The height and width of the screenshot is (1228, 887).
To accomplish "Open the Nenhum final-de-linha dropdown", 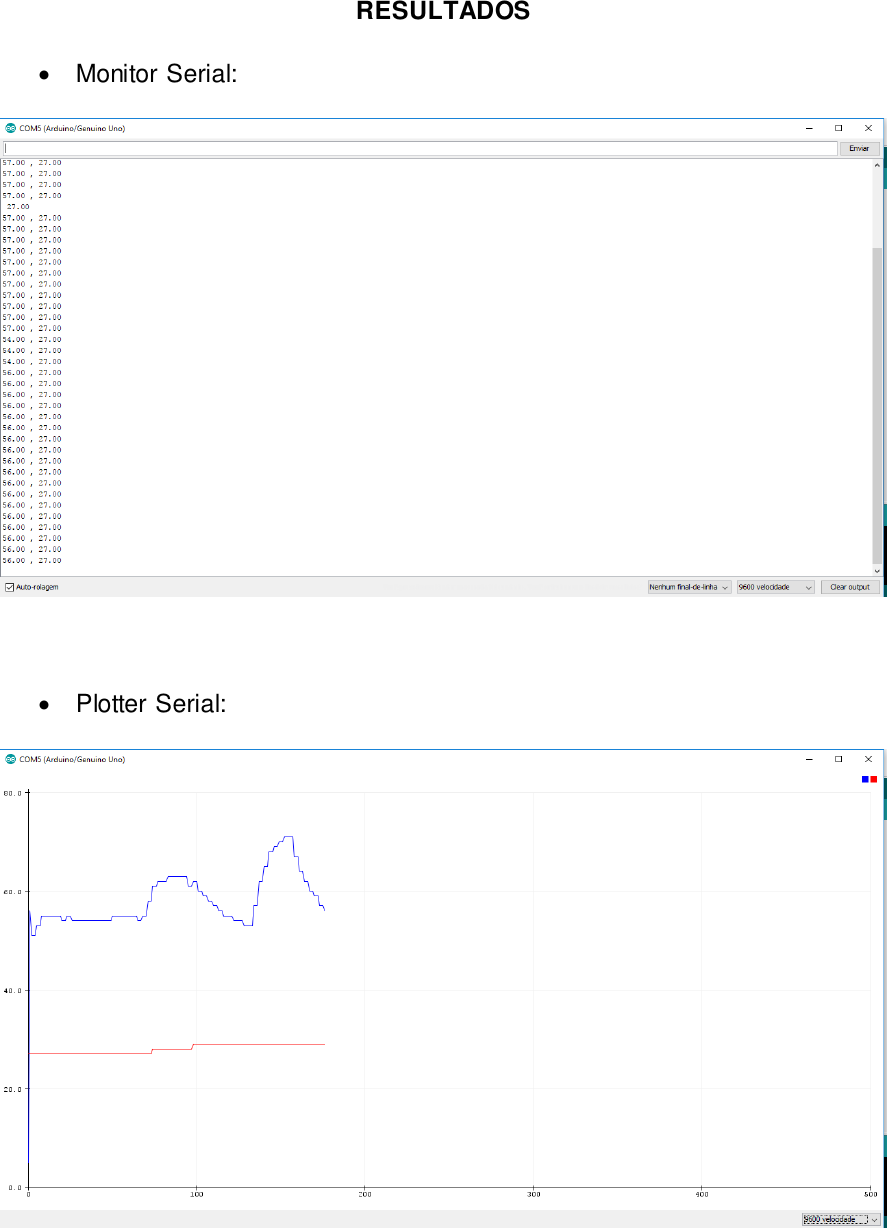I will pos(688,587).
